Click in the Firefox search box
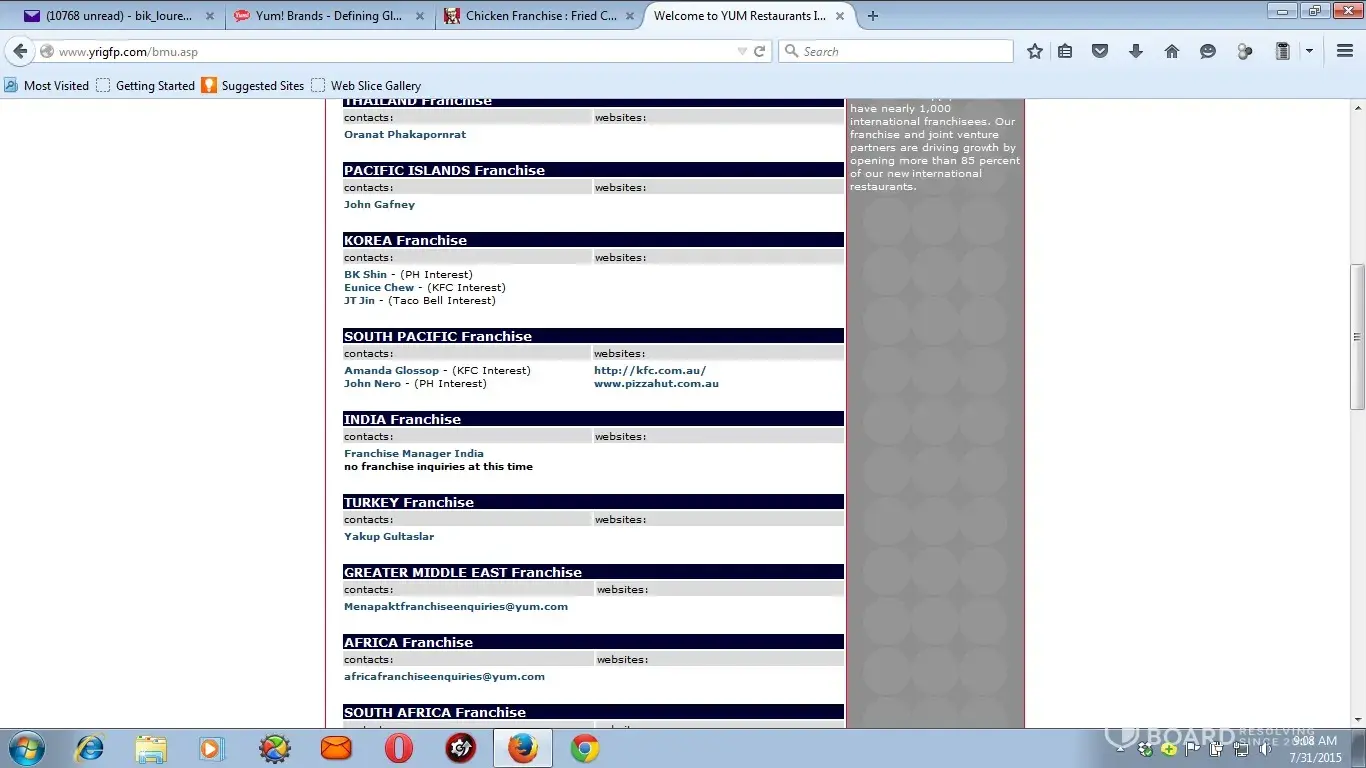 [896, 52]
